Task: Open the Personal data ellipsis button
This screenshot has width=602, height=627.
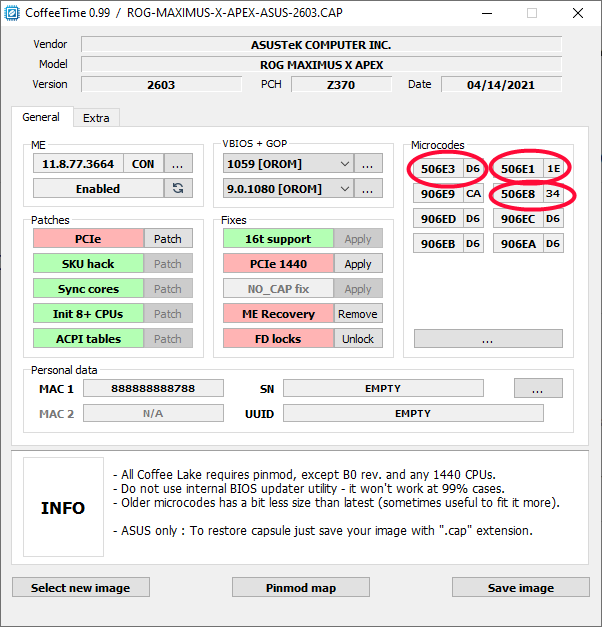Action: pos(538,388)
